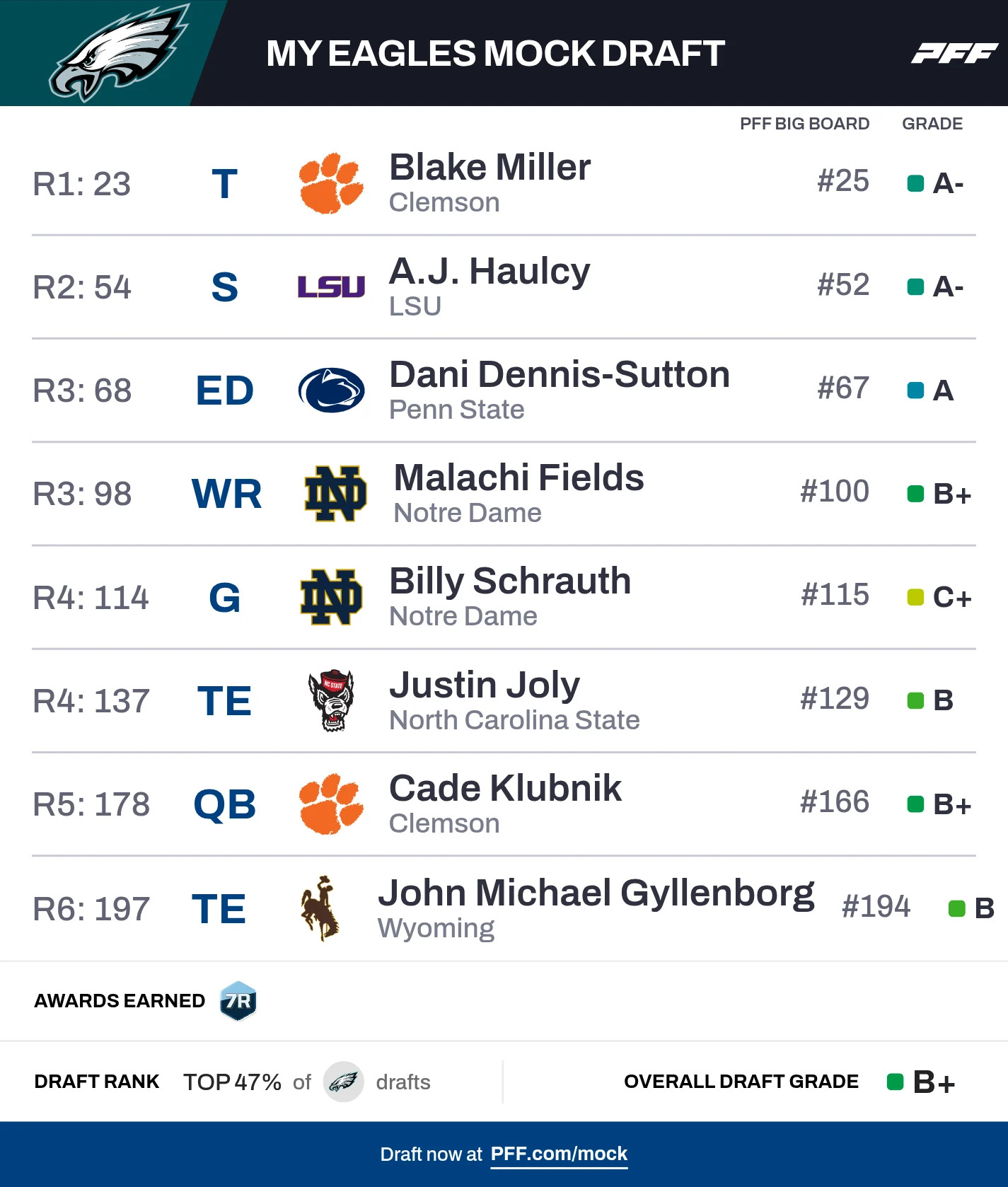Click the Clemson paw logo beside Cade Klubnik

click(331, 804)
